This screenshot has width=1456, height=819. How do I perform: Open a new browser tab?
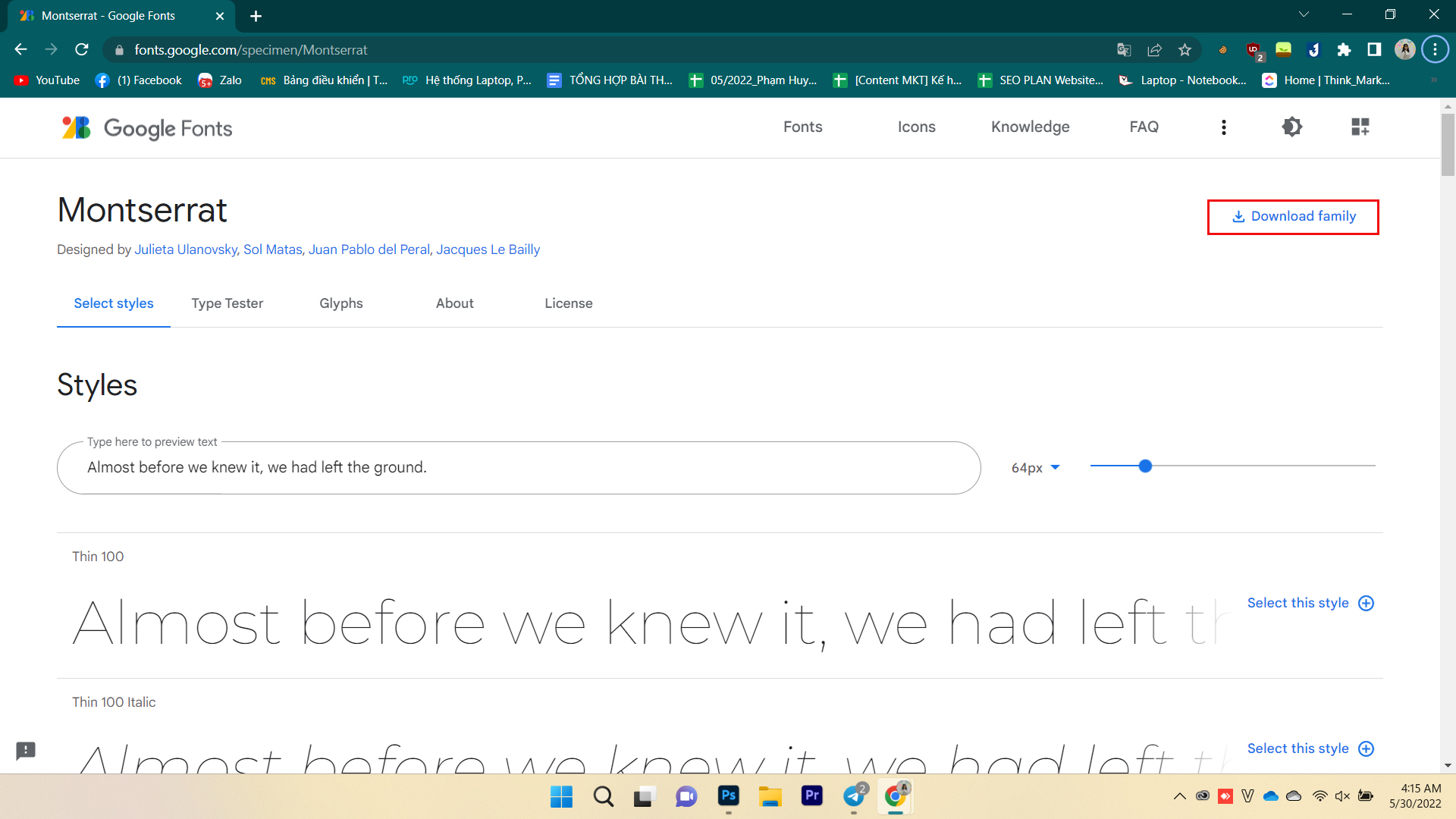(x=256, y=16)
